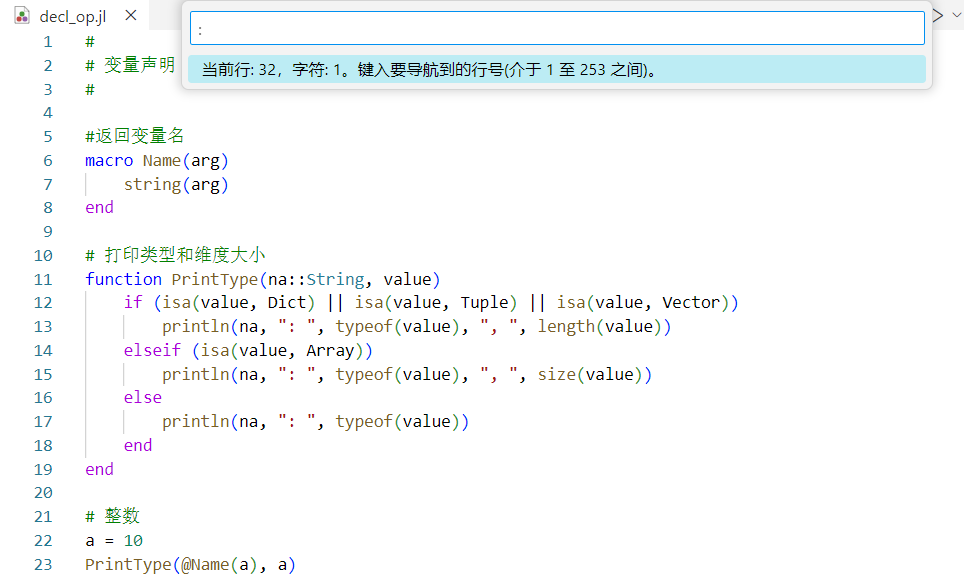The height and width of the screenshot is (577, 964).
Task: Place cursor on the 'macro' keyword
Action: pyautogui.click(x=109, y=160)
